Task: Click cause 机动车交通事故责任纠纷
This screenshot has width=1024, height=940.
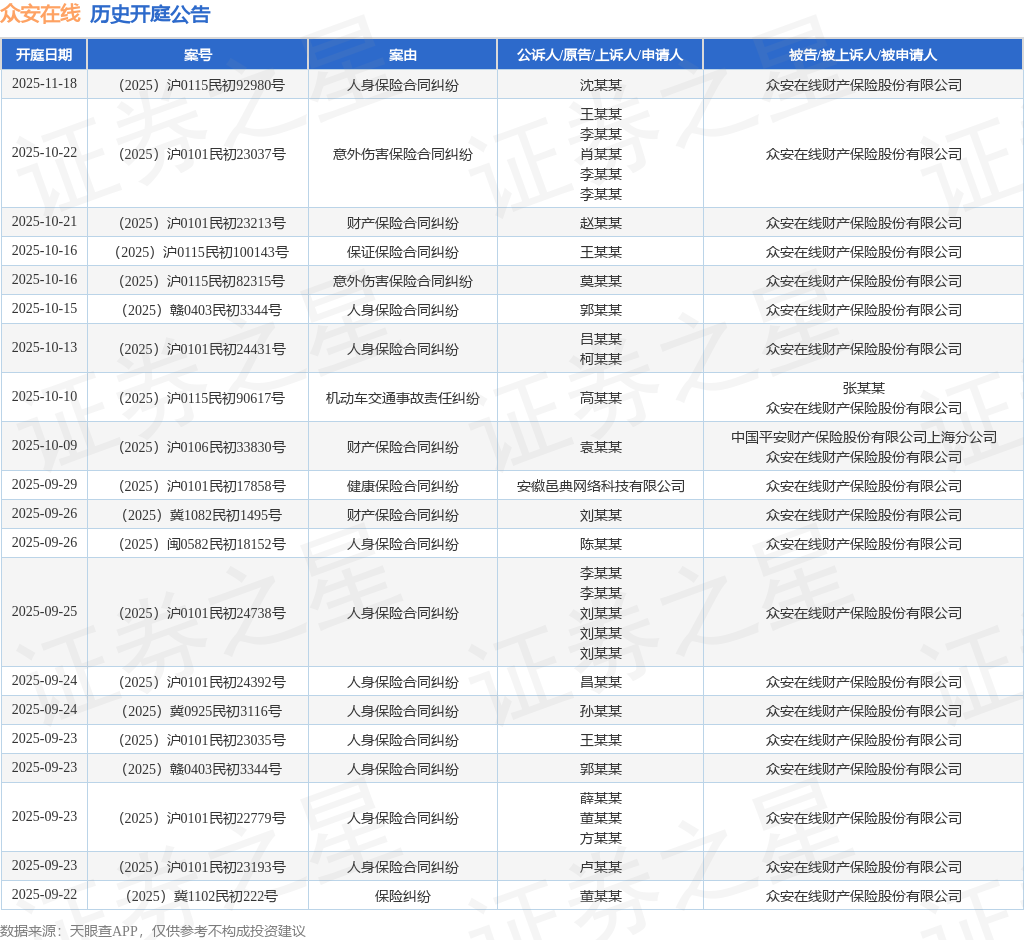Action: 402,398
